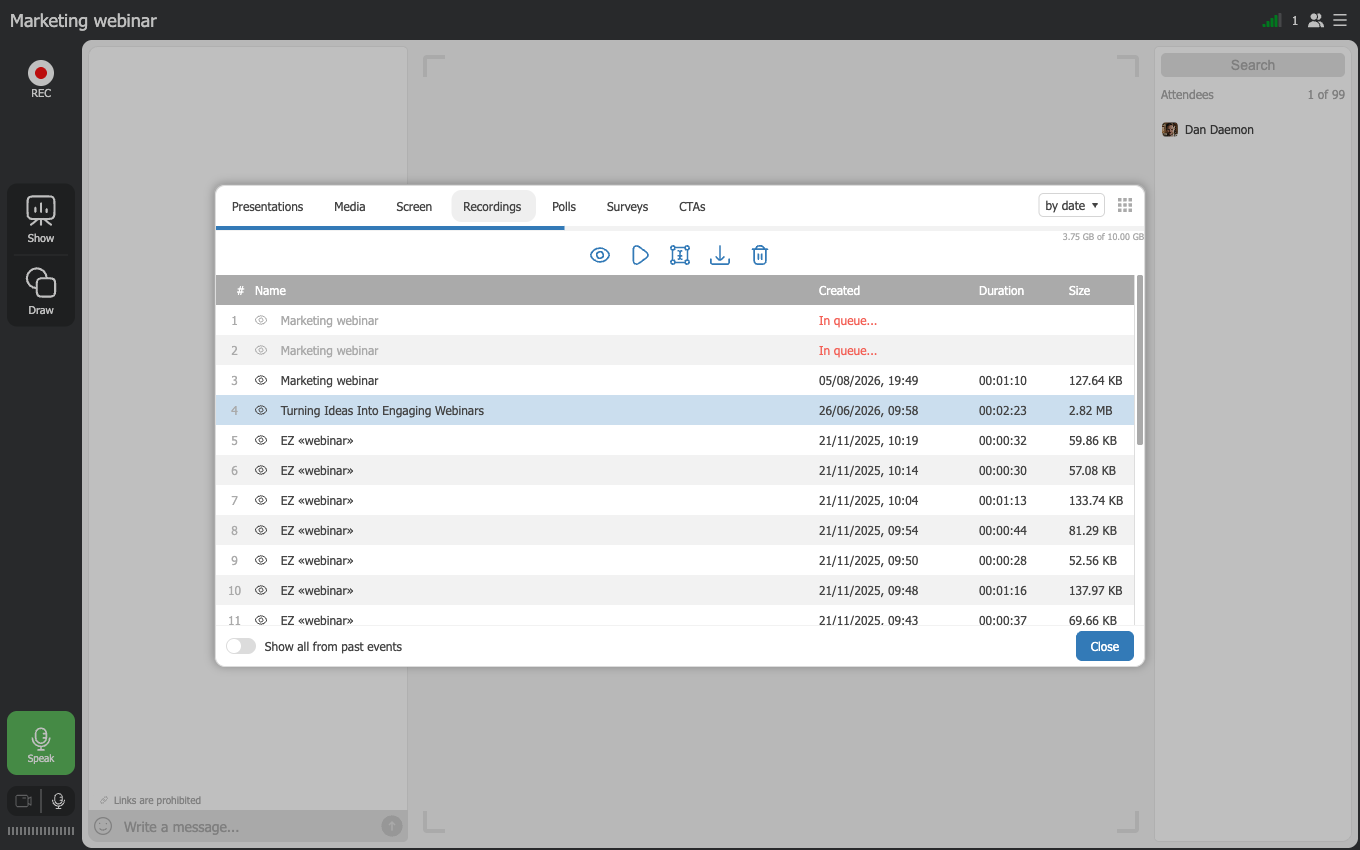Toggle eye icon on row 7

(x=261, y=500)
